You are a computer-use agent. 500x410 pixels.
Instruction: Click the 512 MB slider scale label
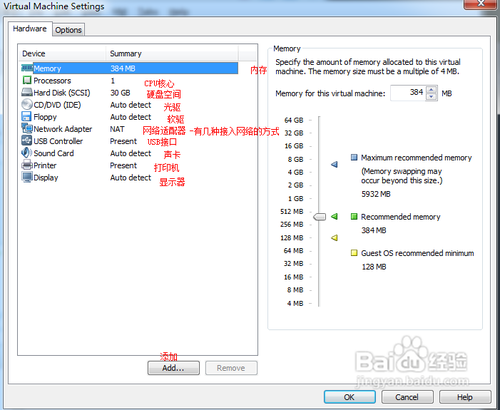click(292, 212)
